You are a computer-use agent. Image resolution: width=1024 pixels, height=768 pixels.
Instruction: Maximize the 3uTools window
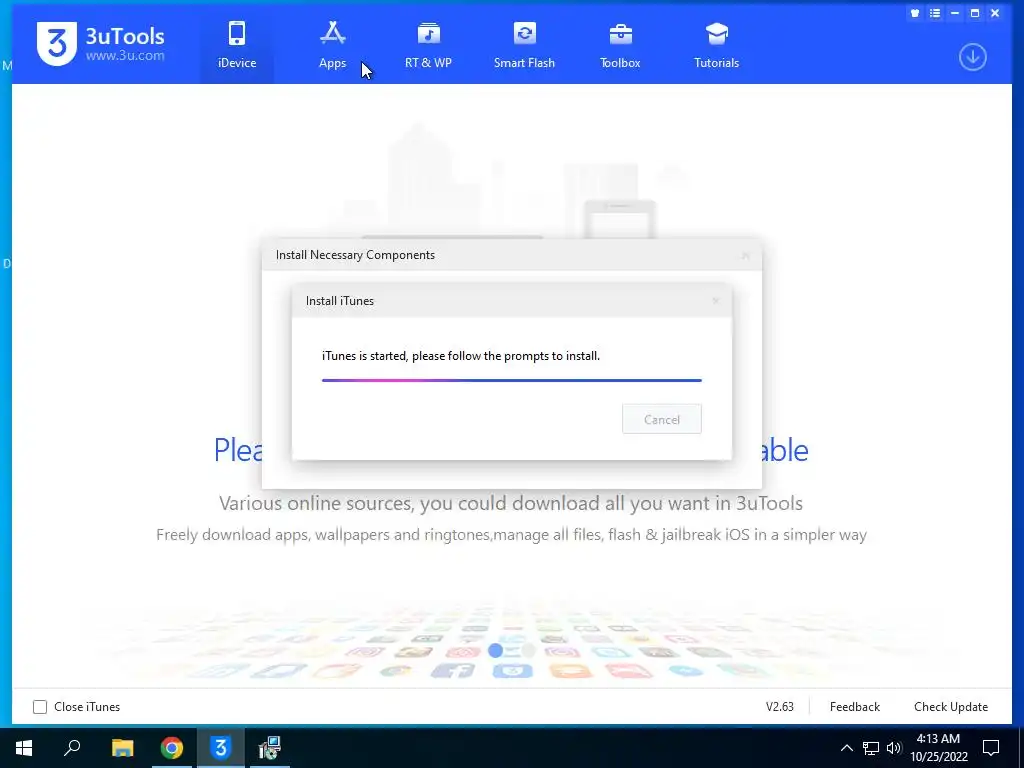pos(975,13)
